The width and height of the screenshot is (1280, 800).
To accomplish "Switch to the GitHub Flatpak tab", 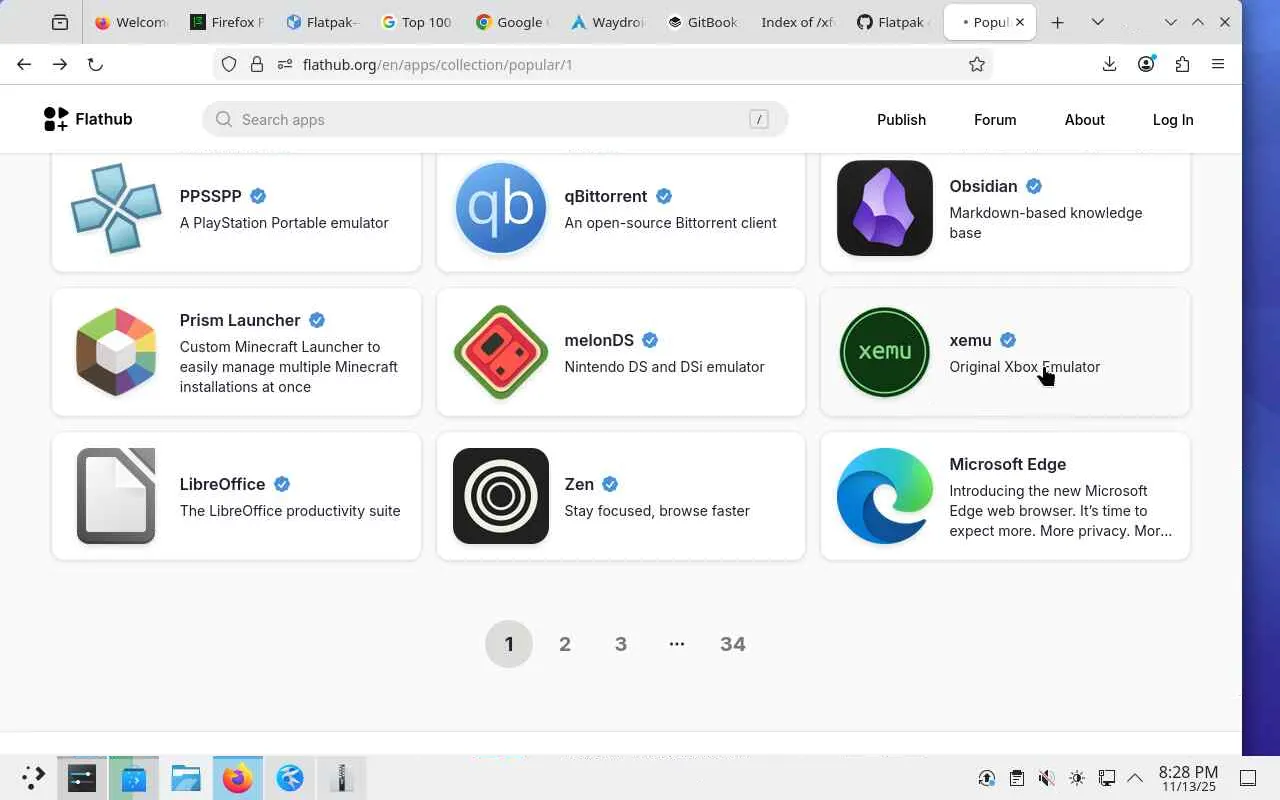I will point(893,22).
